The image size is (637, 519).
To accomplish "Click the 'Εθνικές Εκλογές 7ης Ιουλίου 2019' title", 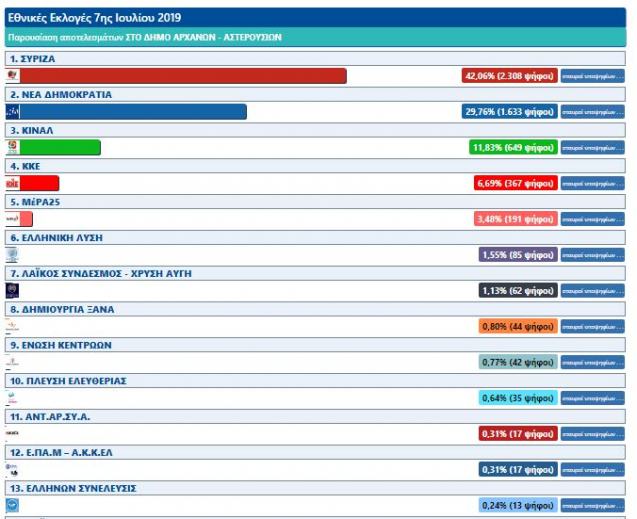I will [x=95, y=18].
